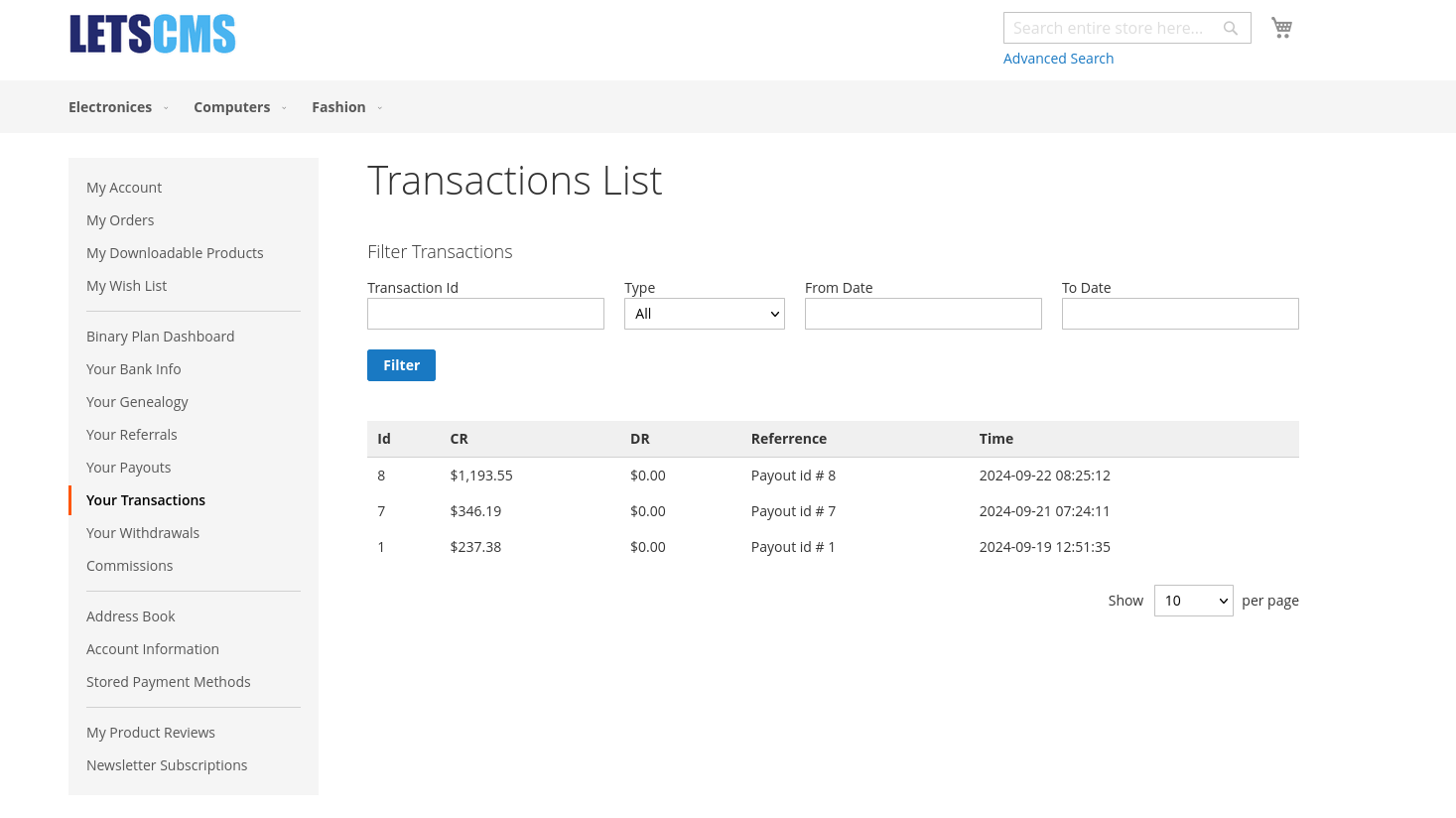Go to Binary Plan Dashboard
Image resolution: width=1456 pixels, height=818 pixels.
(x=160, y=337)
